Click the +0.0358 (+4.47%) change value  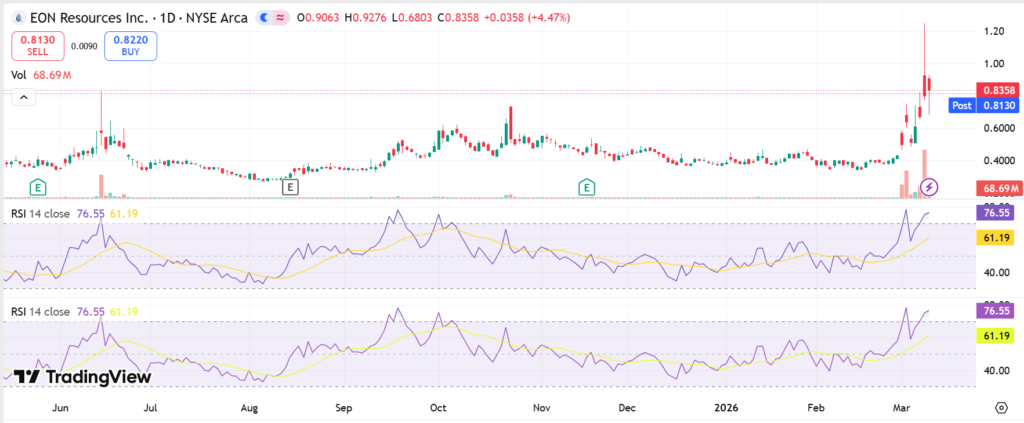click(527, 18)
